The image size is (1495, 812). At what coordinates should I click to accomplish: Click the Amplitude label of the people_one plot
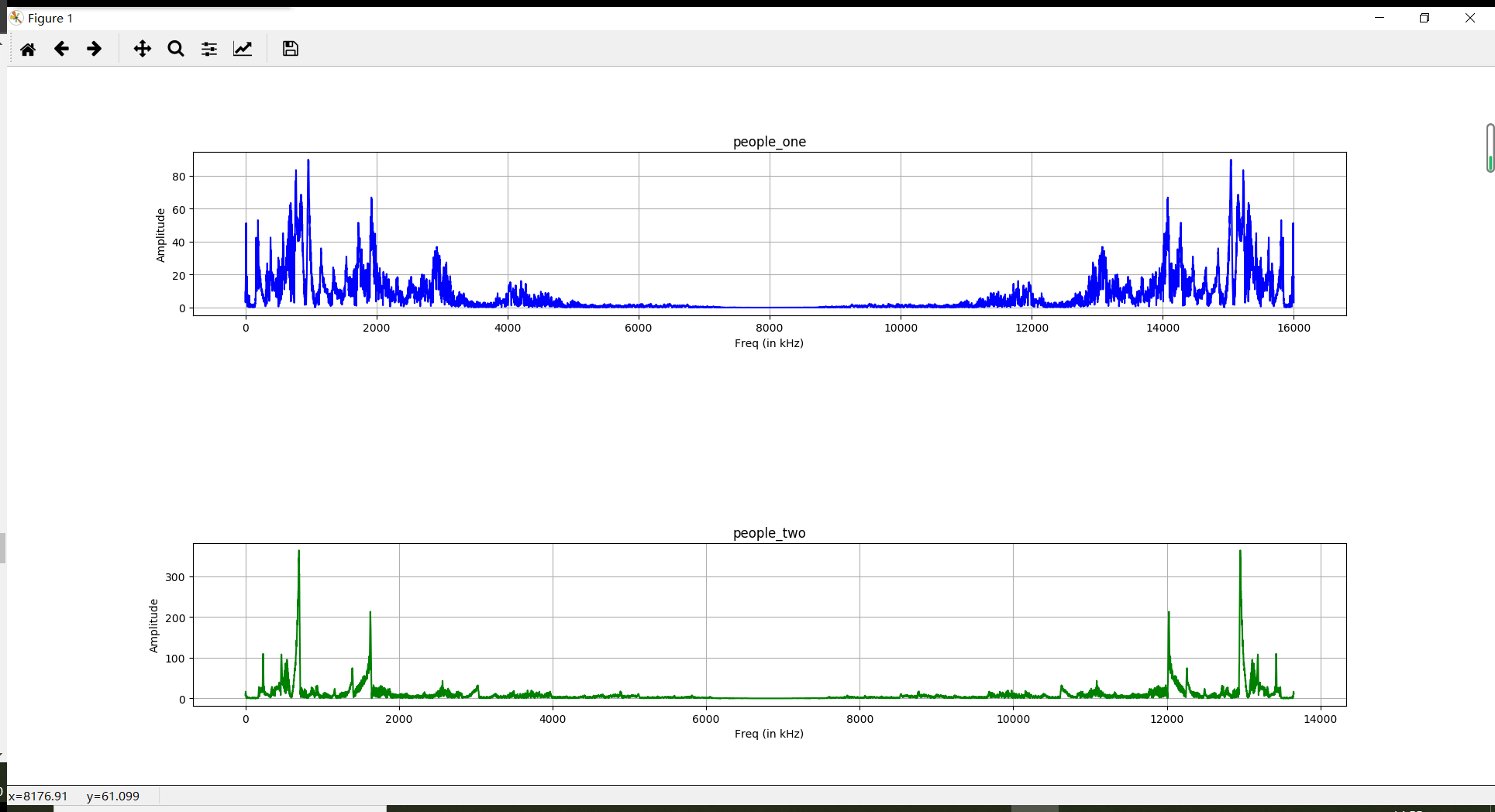click(160, 236)
